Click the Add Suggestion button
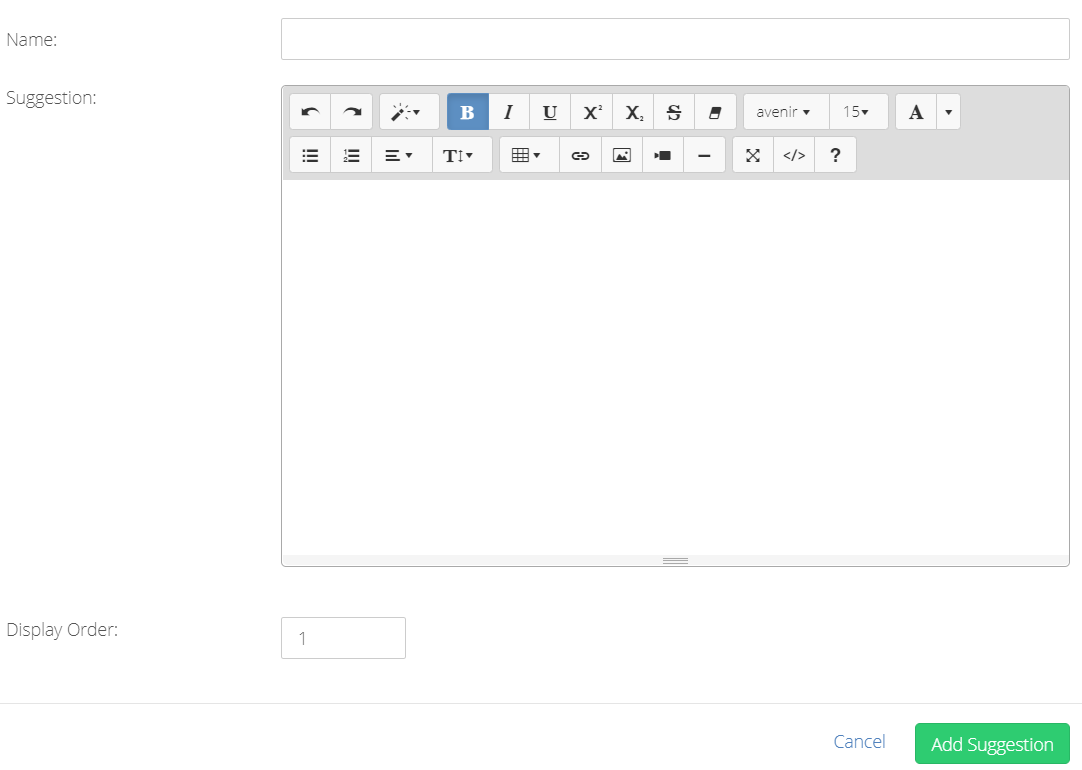Viewport: 1082px width, 770px height. pos(992,744)
